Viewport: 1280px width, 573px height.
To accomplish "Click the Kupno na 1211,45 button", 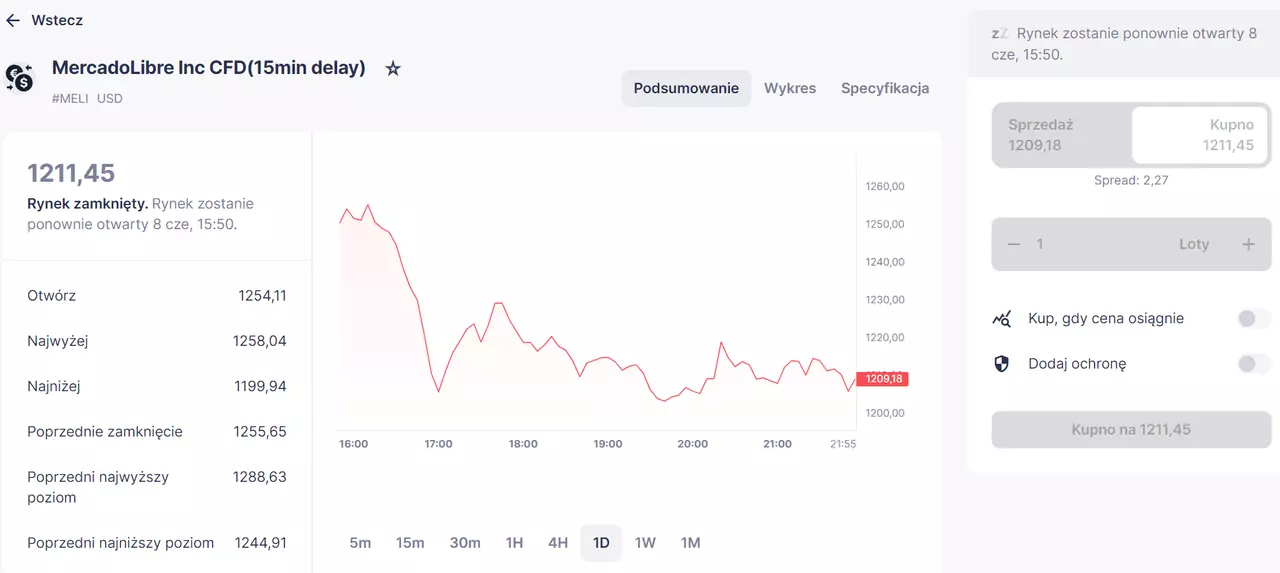I will pos(1131,430).
